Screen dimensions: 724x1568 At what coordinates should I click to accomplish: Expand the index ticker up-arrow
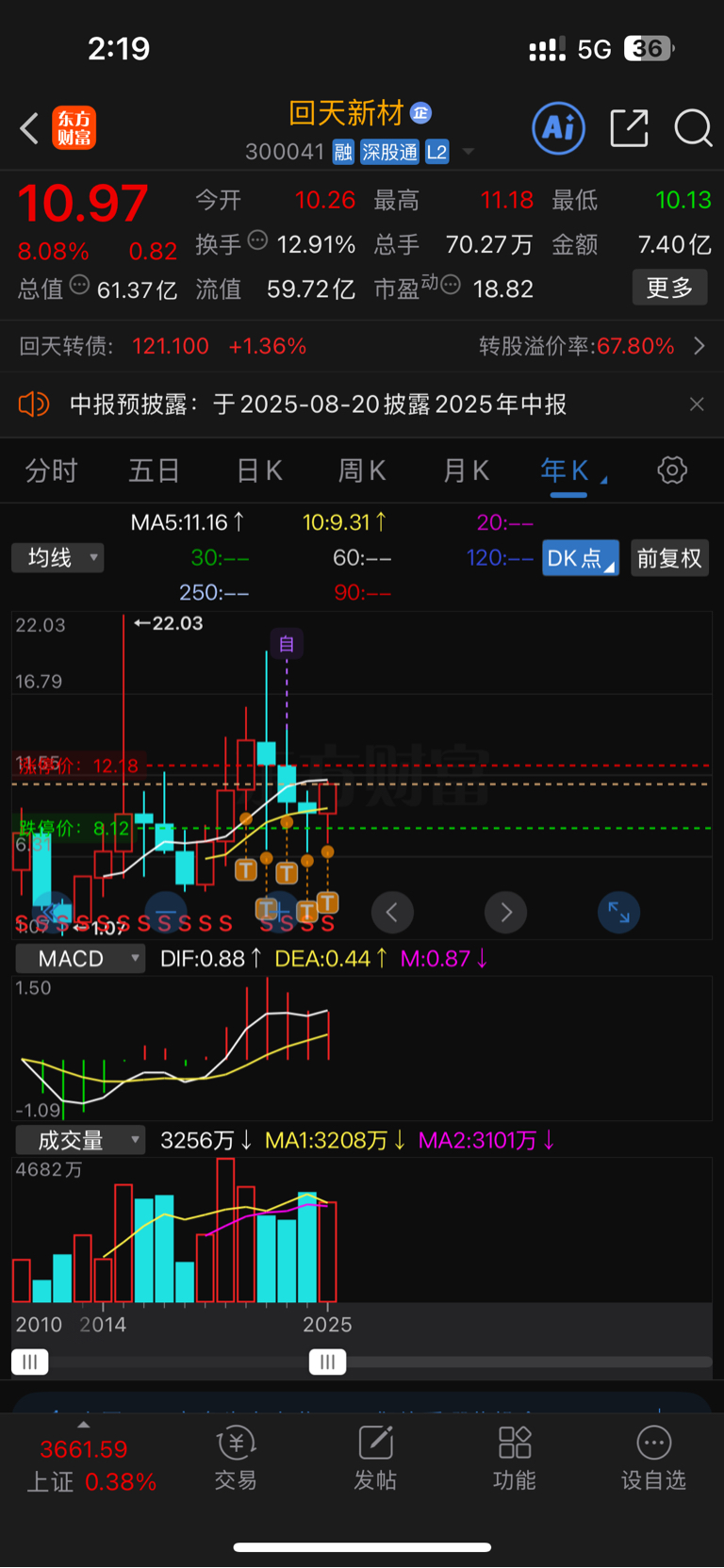click(84, 1425)
